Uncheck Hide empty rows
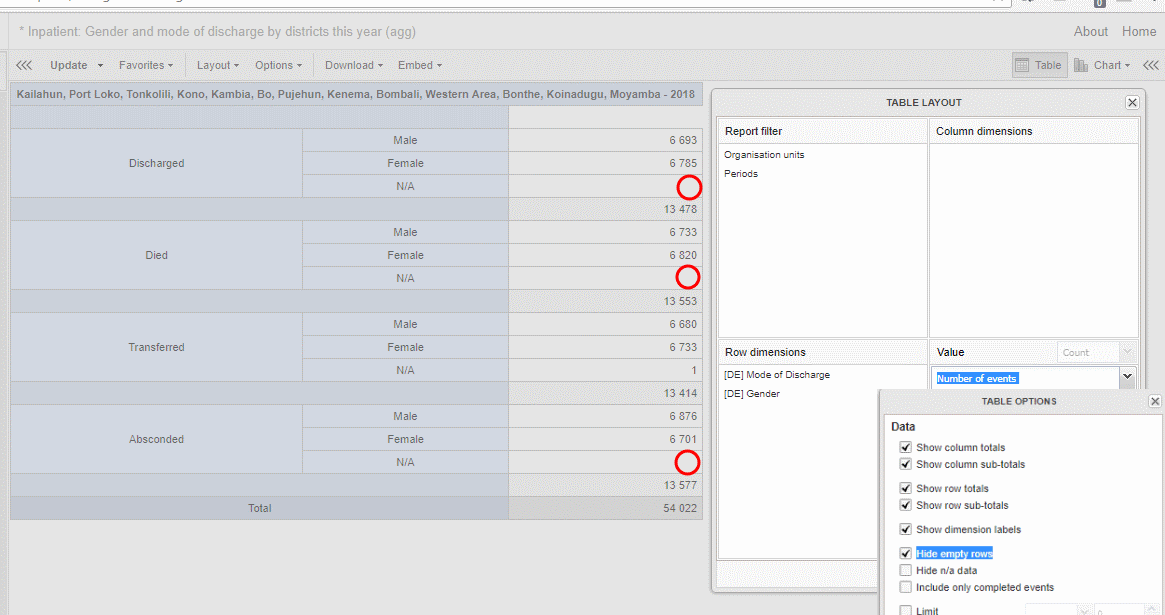Screen dimensions: 1165x615 [906, 554]
